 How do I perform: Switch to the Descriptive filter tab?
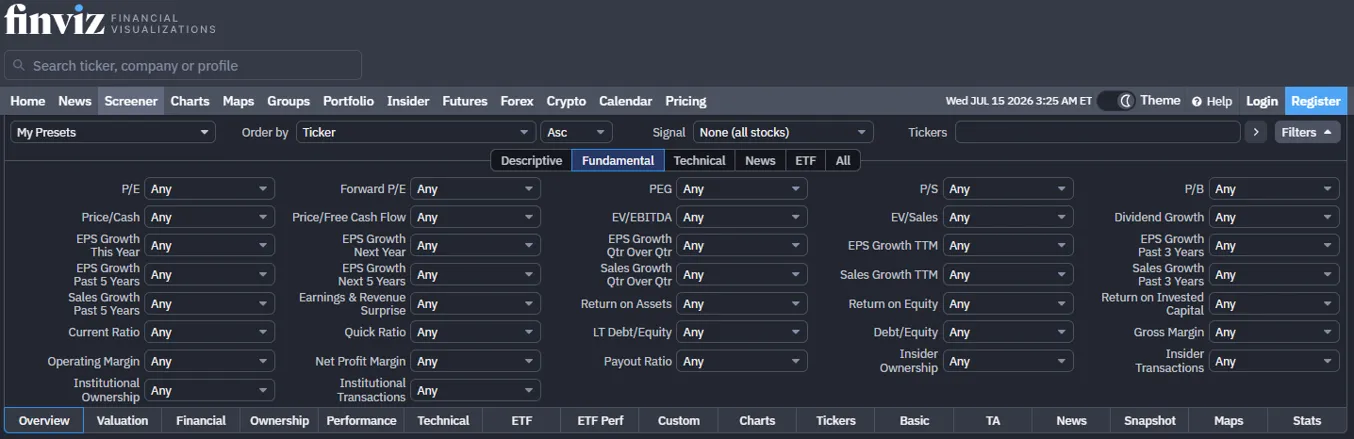tap(531, 160)
